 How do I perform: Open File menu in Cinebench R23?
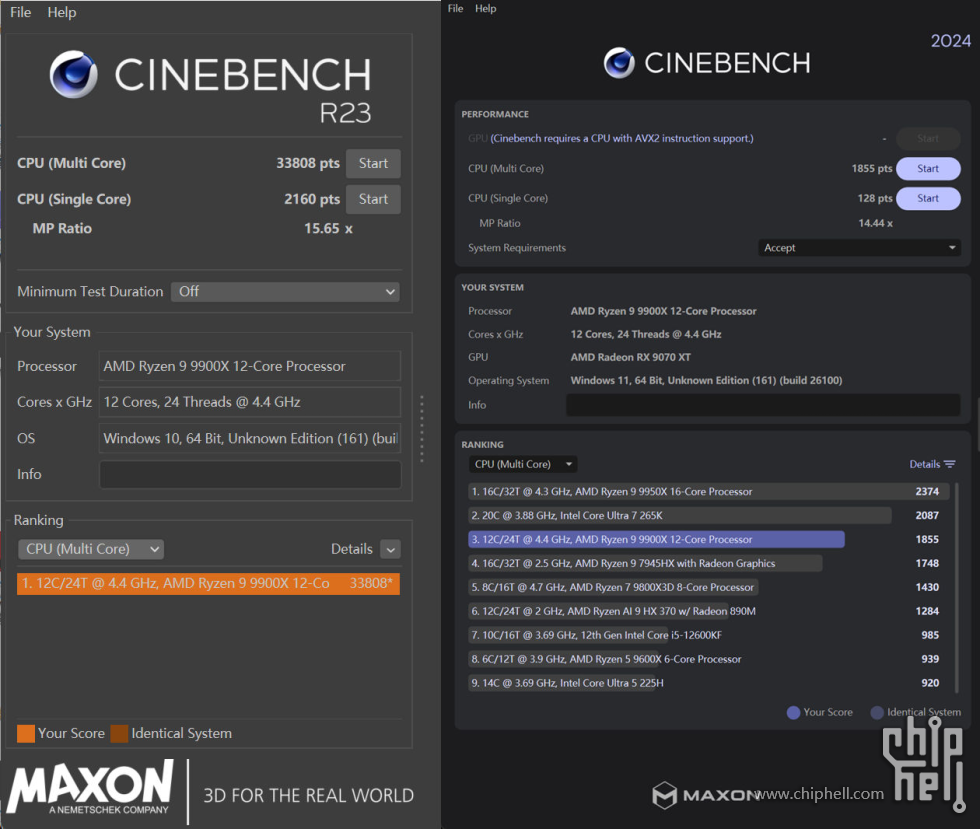click(21, 12)
